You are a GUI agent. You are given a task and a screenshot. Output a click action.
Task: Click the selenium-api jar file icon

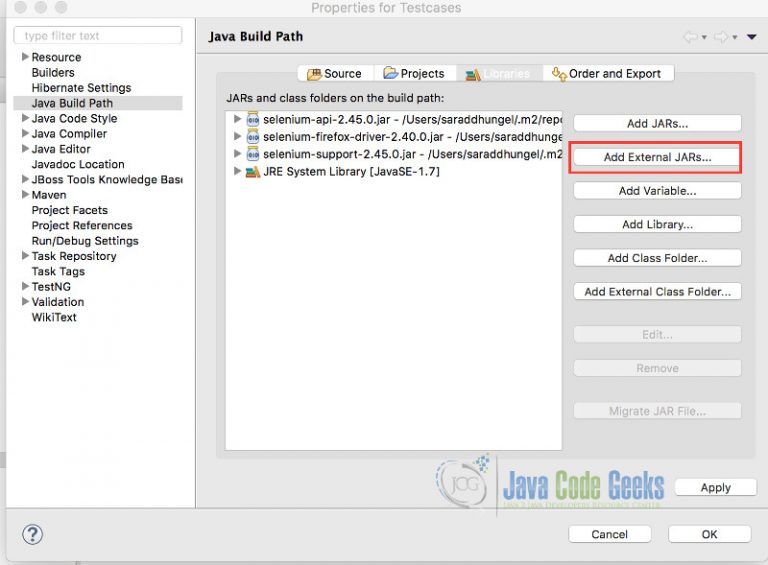coord(253,119)
